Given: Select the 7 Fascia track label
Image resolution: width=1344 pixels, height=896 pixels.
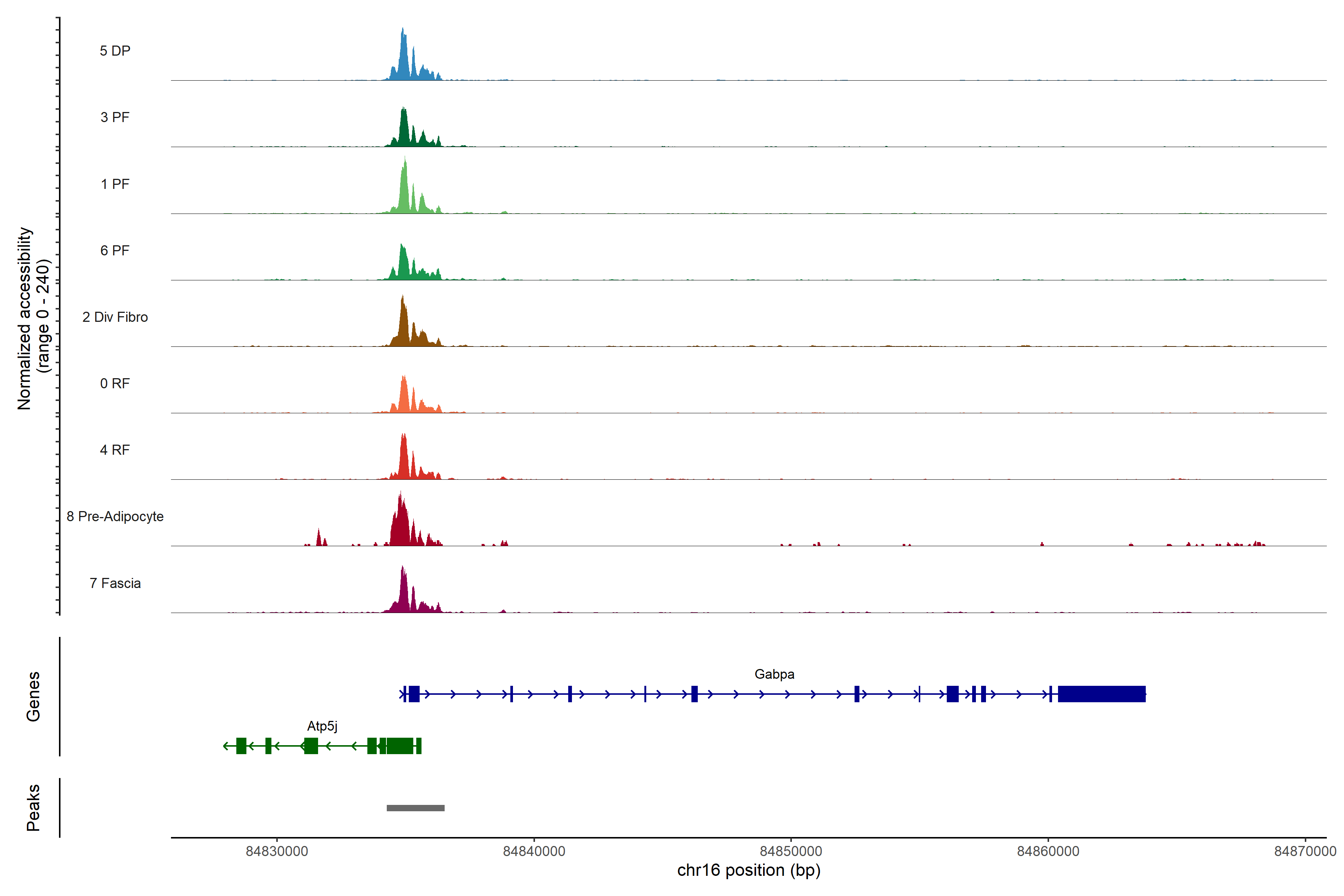Looking at the screenshot, I should [115, 583].
